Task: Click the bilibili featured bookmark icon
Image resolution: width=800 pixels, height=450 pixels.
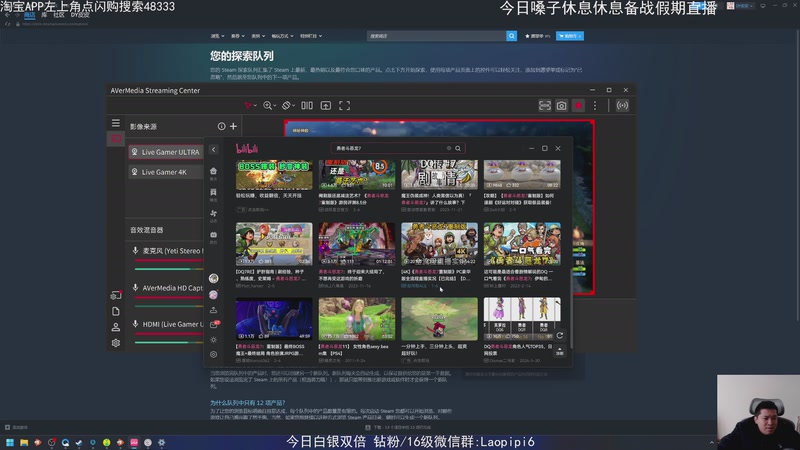Action: (213, 192)
